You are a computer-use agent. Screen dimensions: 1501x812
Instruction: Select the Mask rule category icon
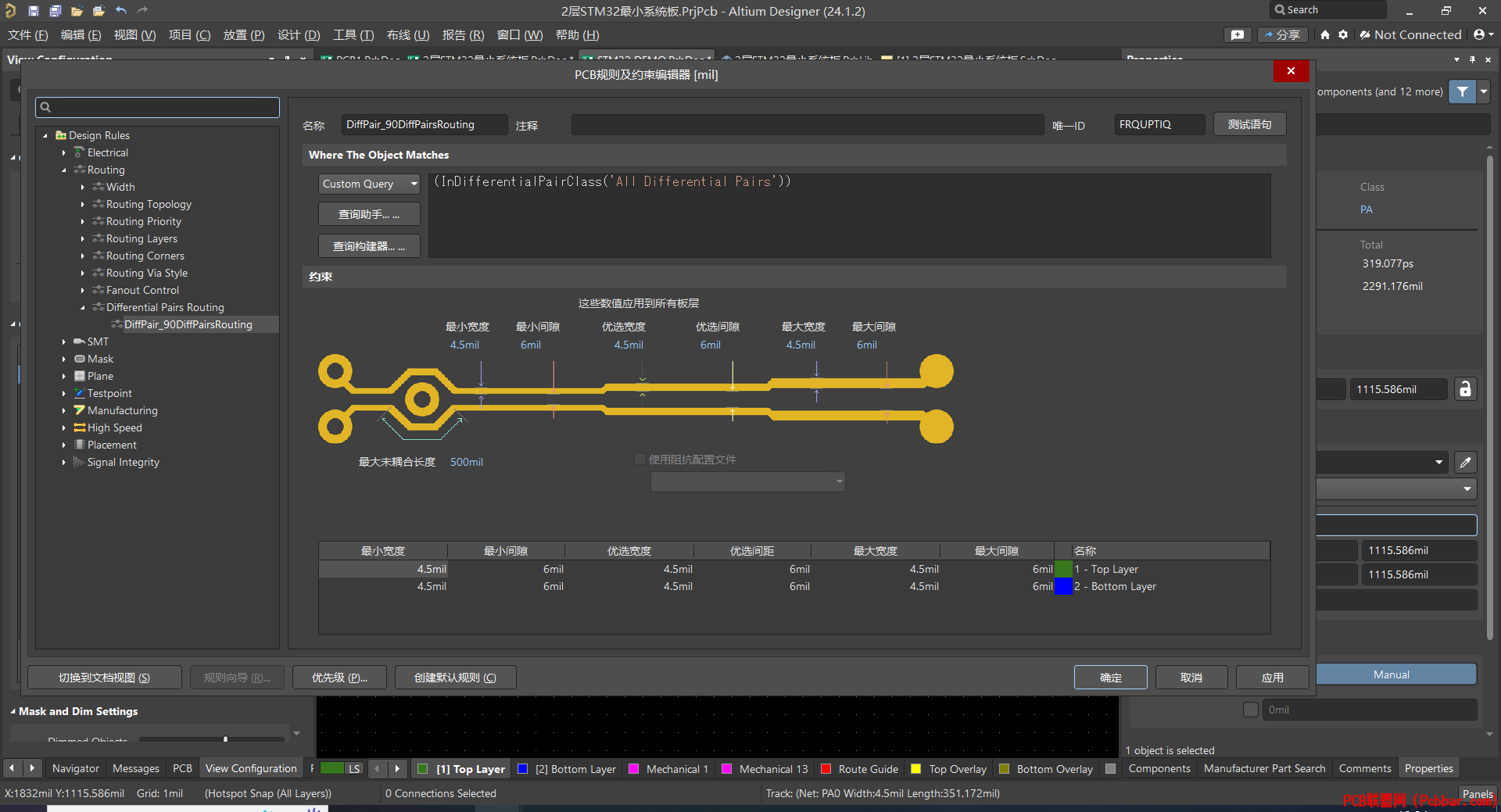coord(80,359)
